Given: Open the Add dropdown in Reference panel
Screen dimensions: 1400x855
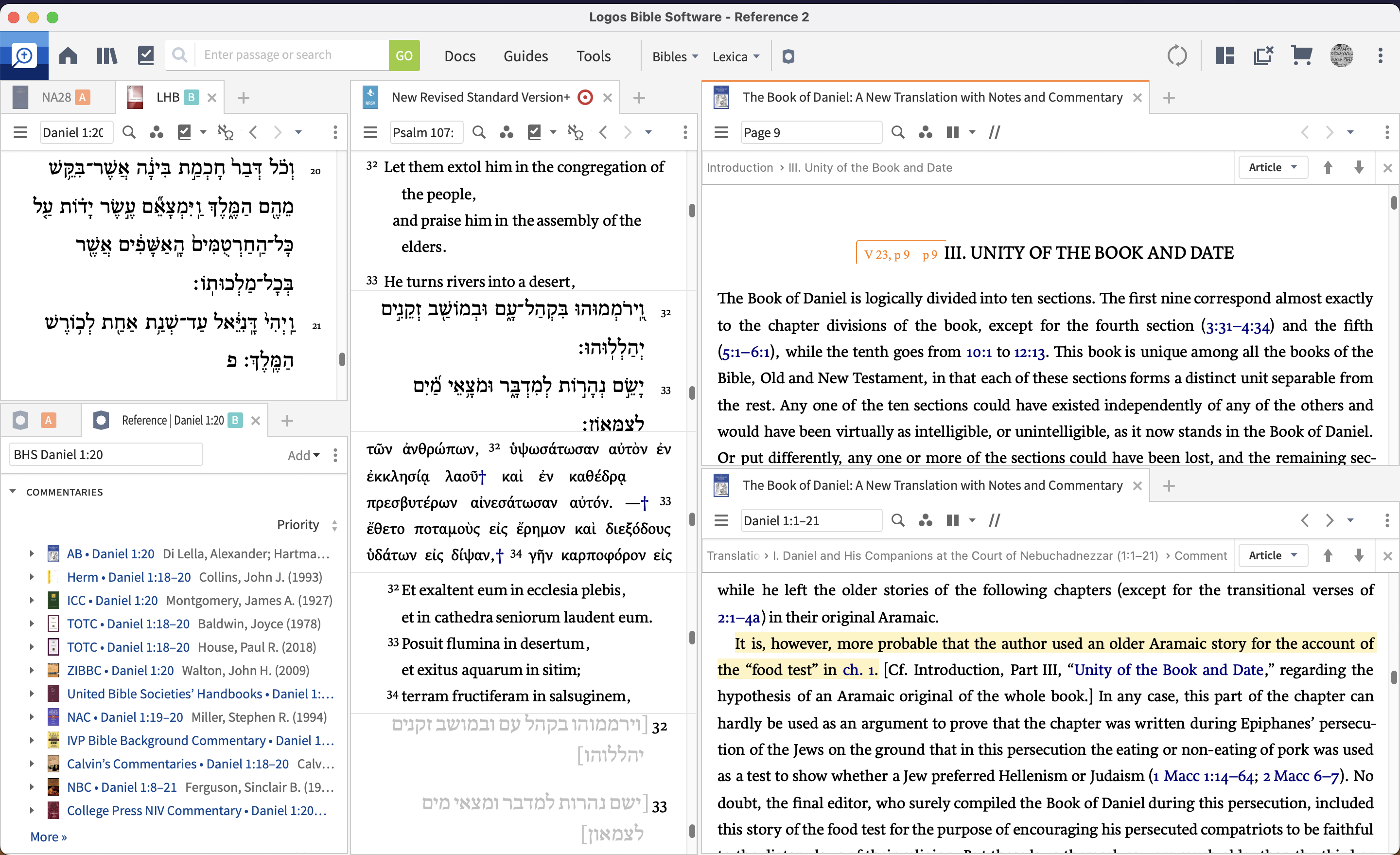Looking at the screenshot, I should click(303, 455).
